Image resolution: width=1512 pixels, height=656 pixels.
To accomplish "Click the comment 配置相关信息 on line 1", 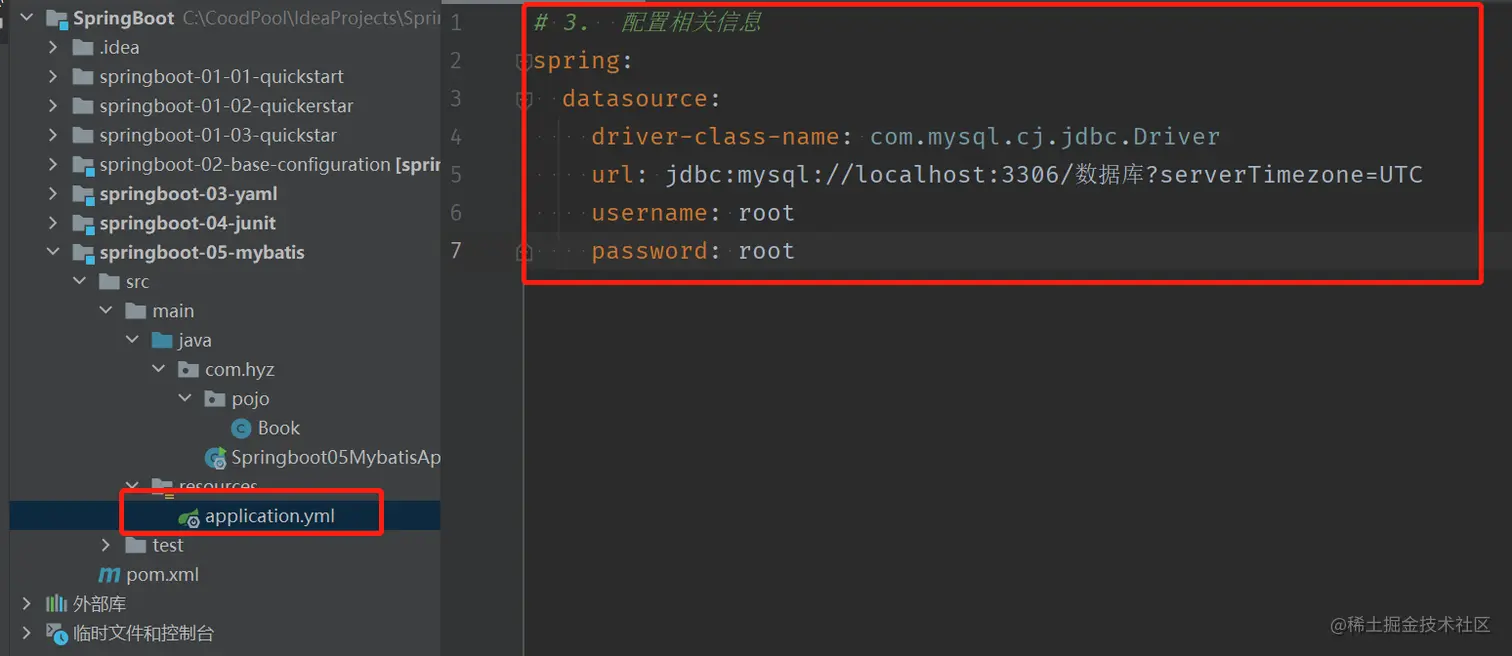I will point(692,22).
